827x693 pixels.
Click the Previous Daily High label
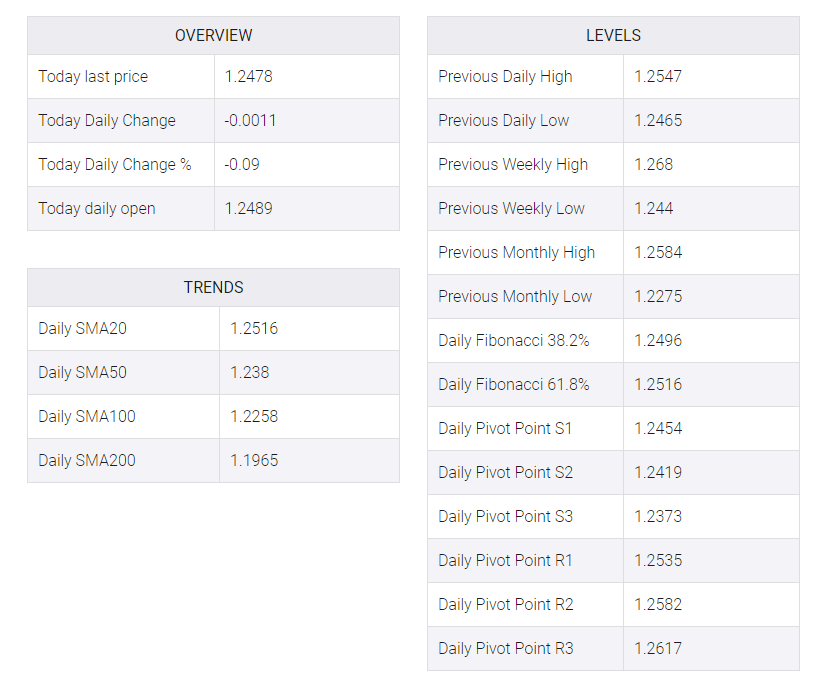[505, 76]
